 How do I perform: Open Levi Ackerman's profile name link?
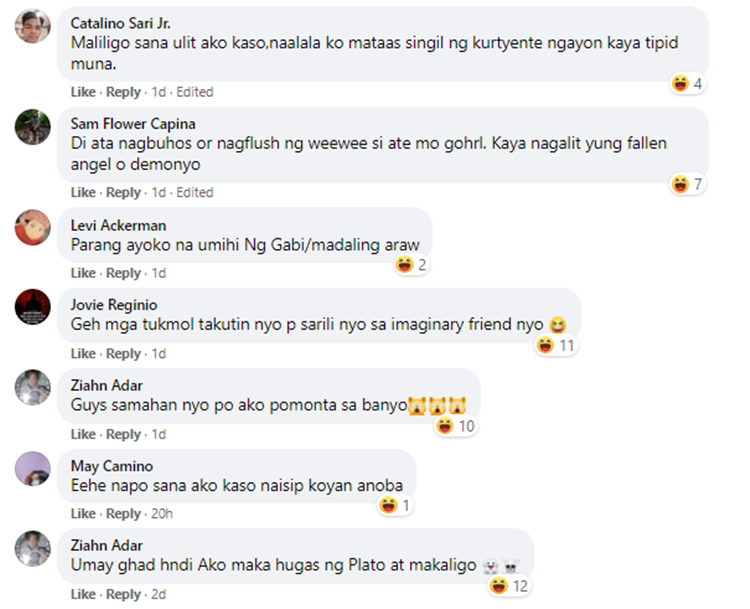pyautogui.click(x=119, y=225)
